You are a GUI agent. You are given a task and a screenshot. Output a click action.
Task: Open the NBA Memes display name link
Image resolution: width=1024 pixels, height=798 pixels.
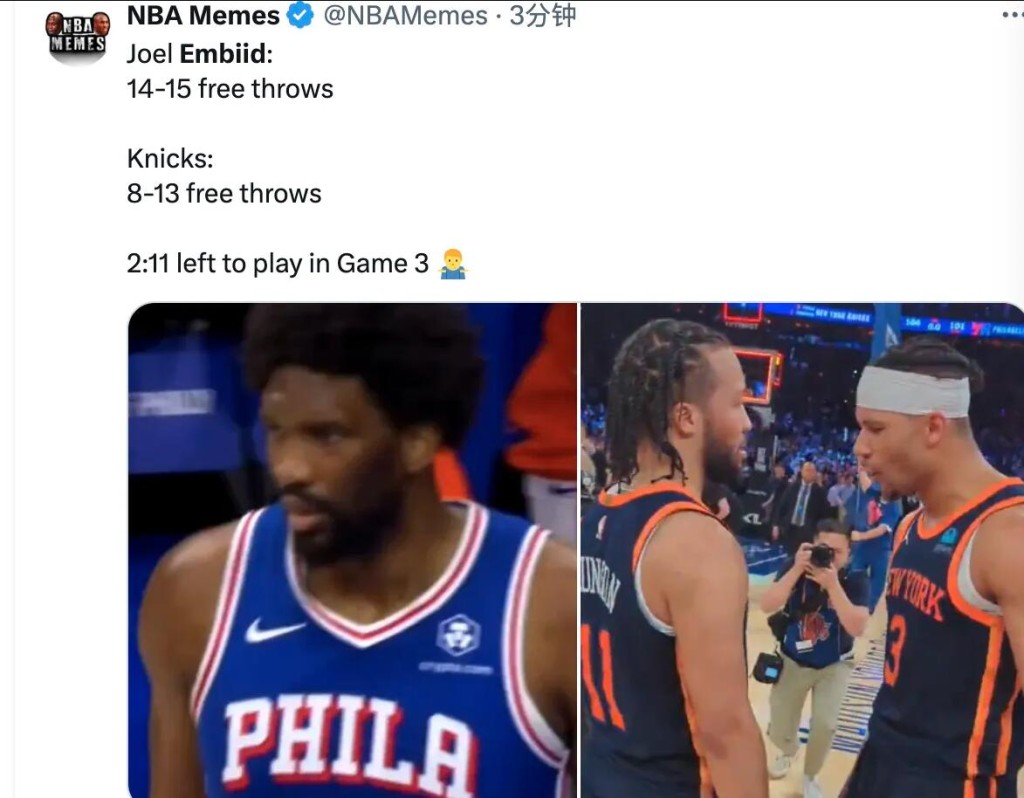(203, 15)
